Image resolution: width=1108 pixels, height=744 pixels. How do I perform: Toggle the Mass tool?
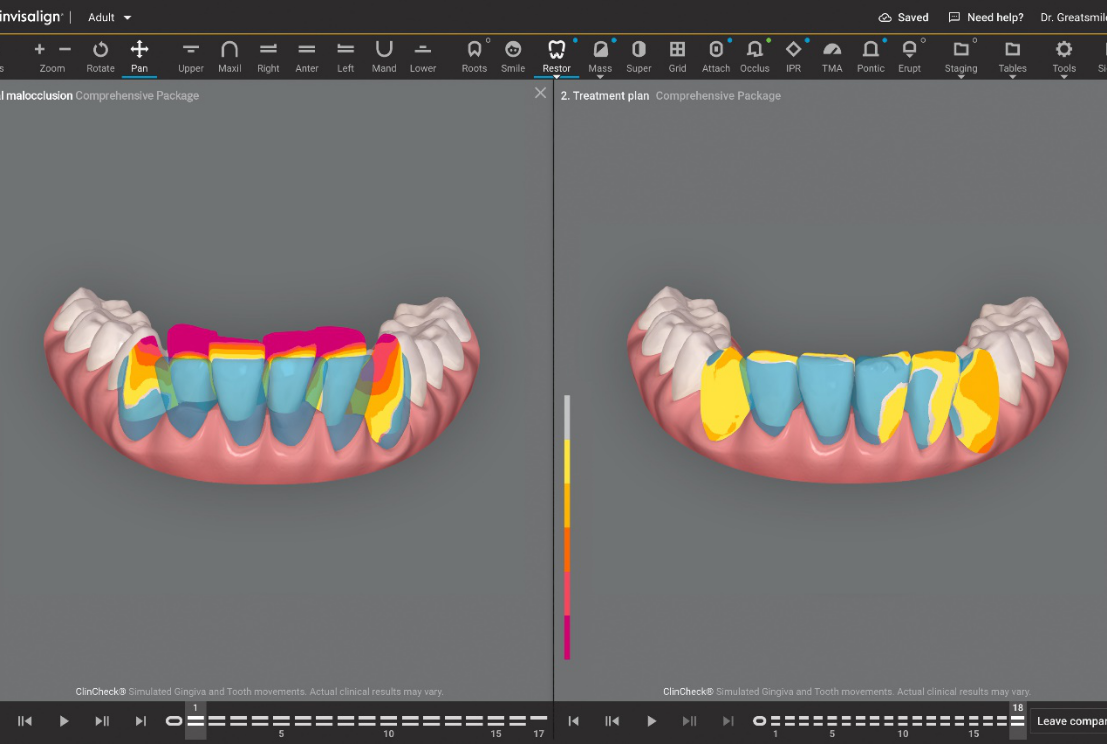pos(600,57)
